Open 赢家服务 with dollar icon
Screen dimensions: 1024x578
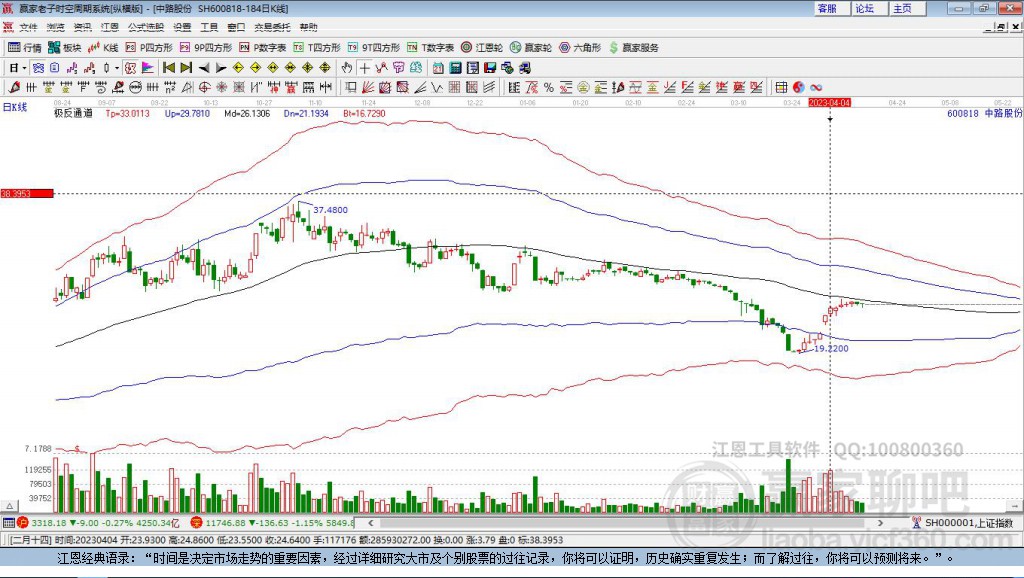634,48
